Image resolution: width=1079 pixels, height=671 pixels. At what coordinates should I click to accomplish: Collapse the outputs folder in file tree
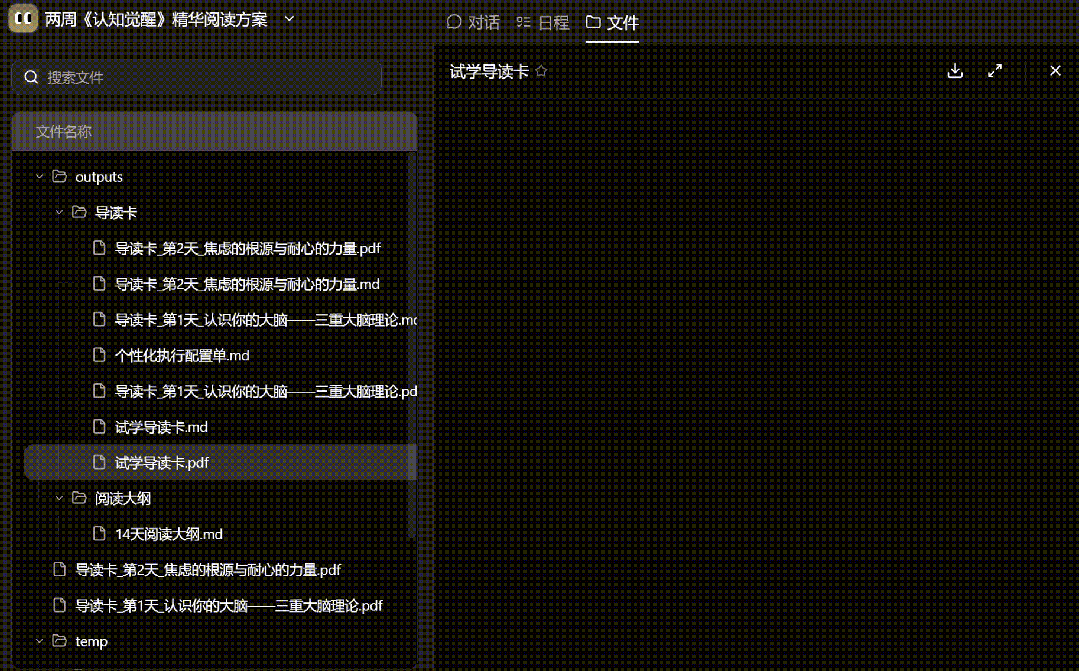(39, 176)
